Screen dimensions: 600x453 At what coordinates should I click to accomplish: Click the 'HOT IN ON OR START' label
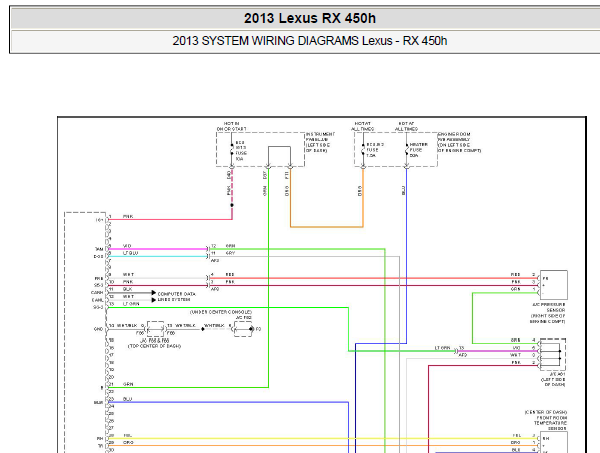pos(232,126)
